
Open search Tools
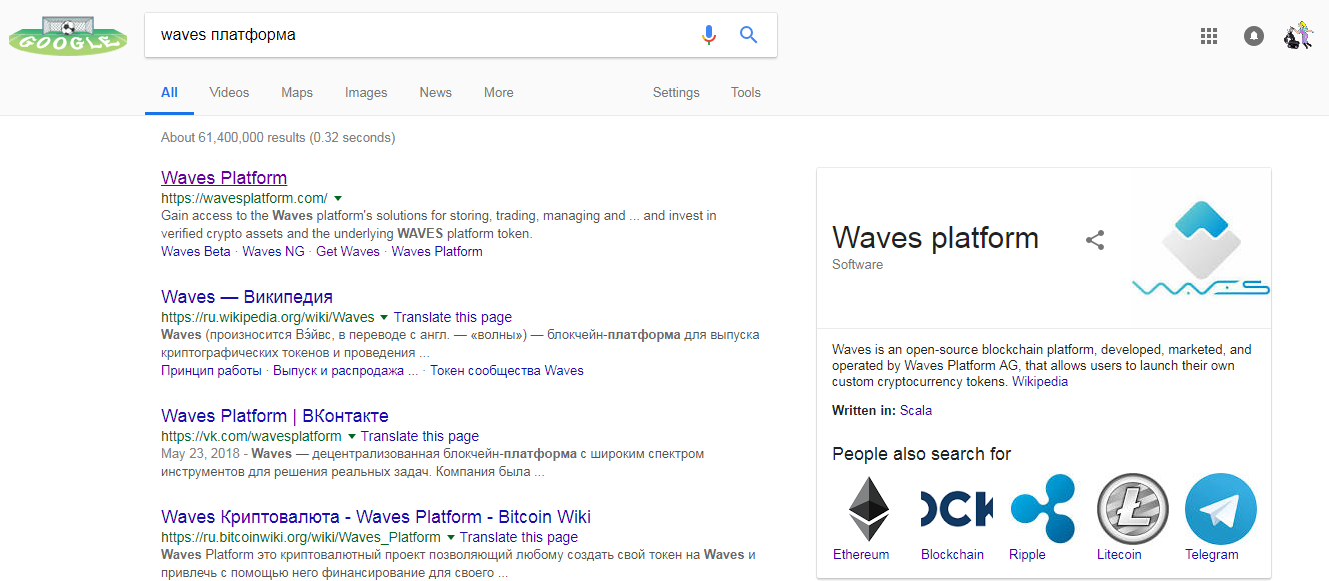(746, 92)
